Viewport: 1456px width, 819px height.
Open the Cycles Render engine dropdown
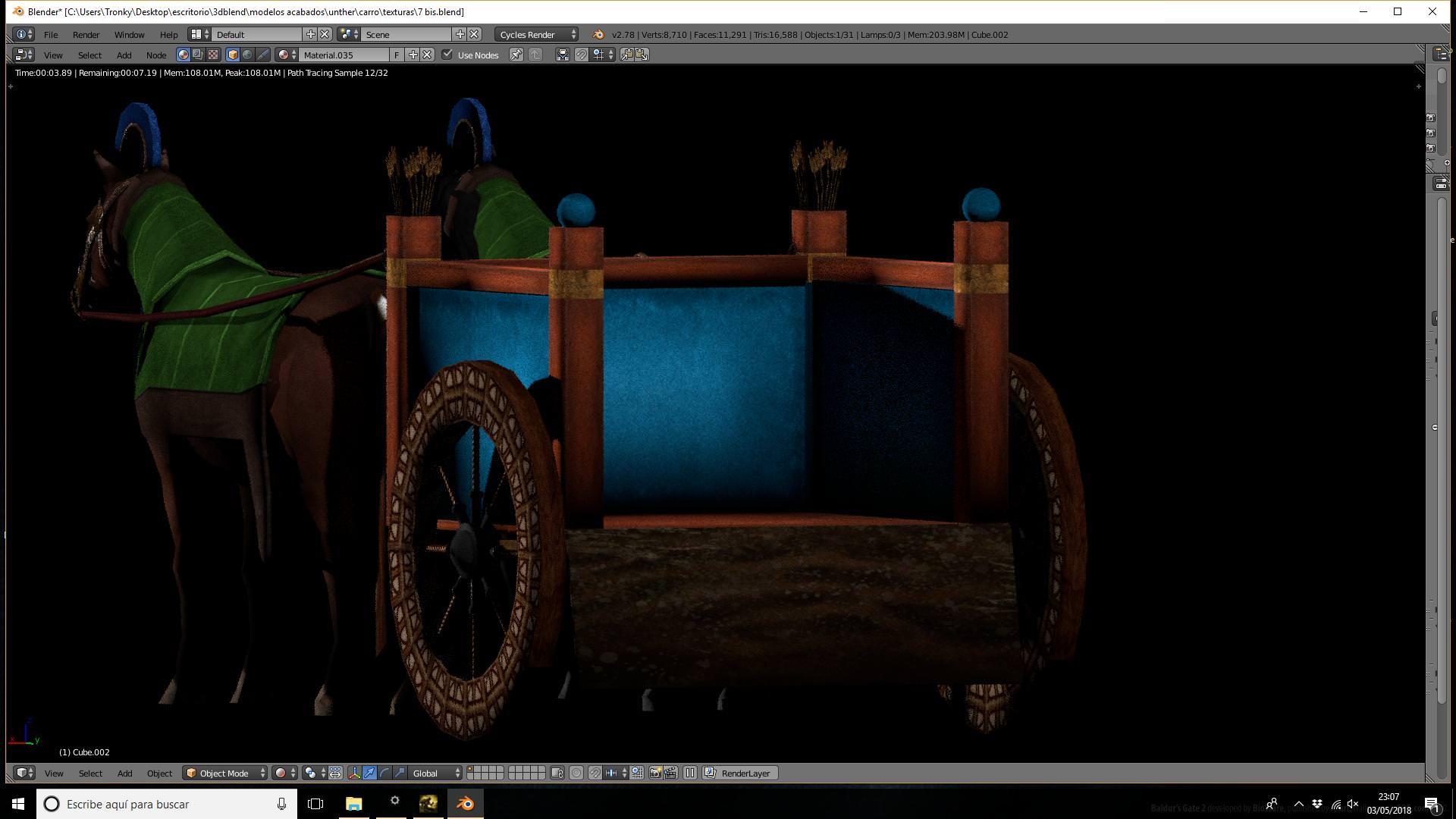537,34
